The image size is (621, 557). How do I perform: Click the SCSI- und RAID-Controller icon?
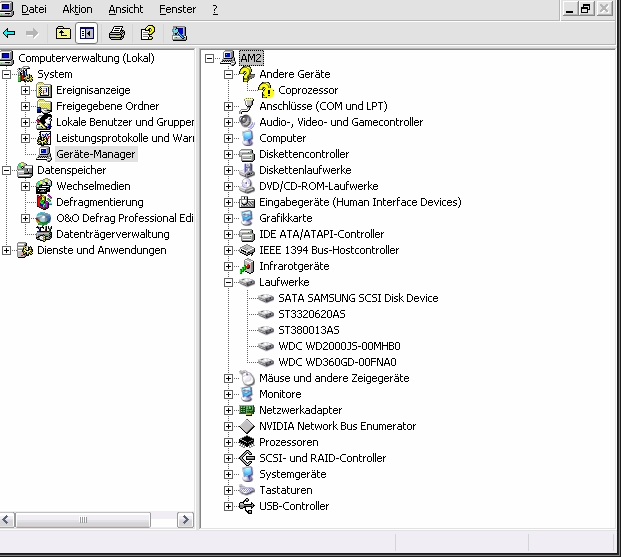[247, 458]
